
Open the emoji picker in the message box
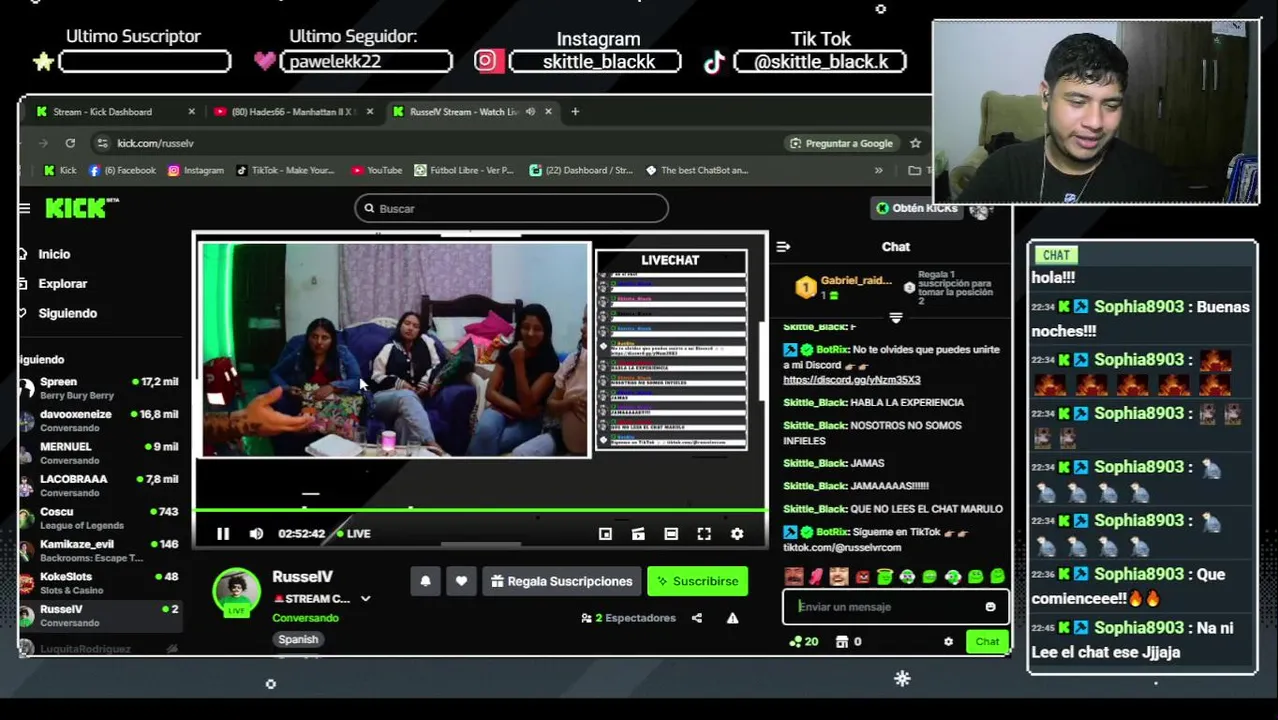990,607
